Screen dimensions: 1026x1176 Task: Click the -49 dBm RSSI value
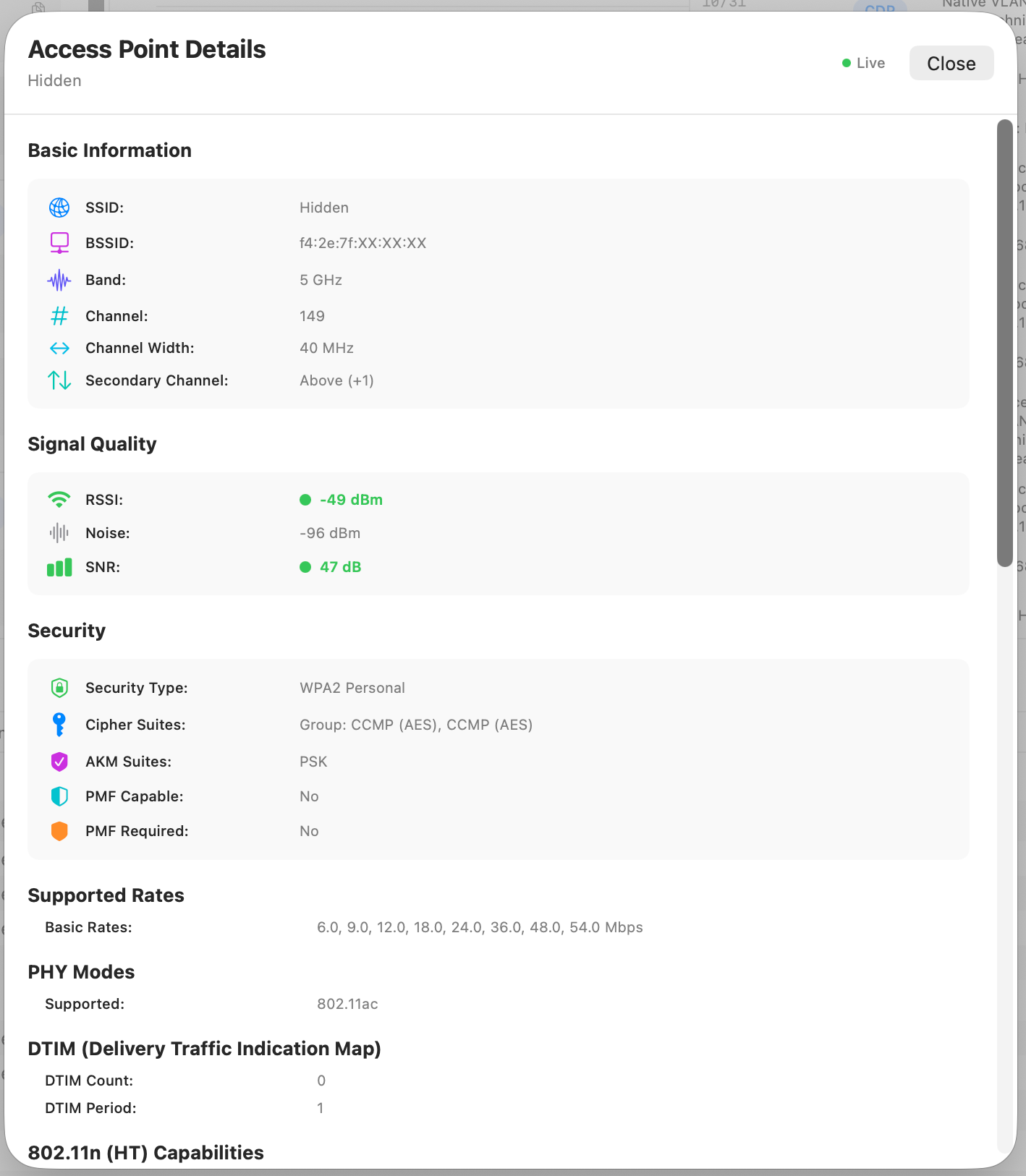tap(351, 500)
